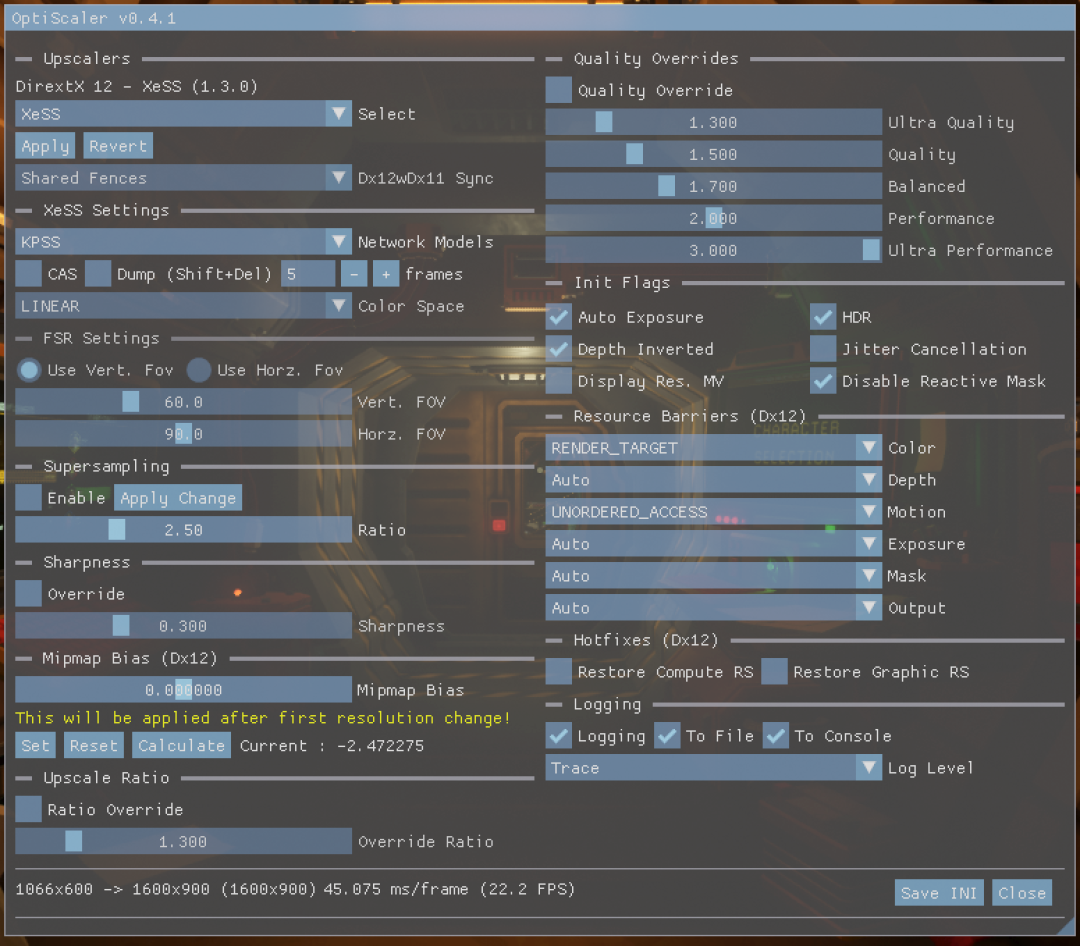
Task: Toggle the Supersampling Enable checkbox
Action: (x=28, y=497)
